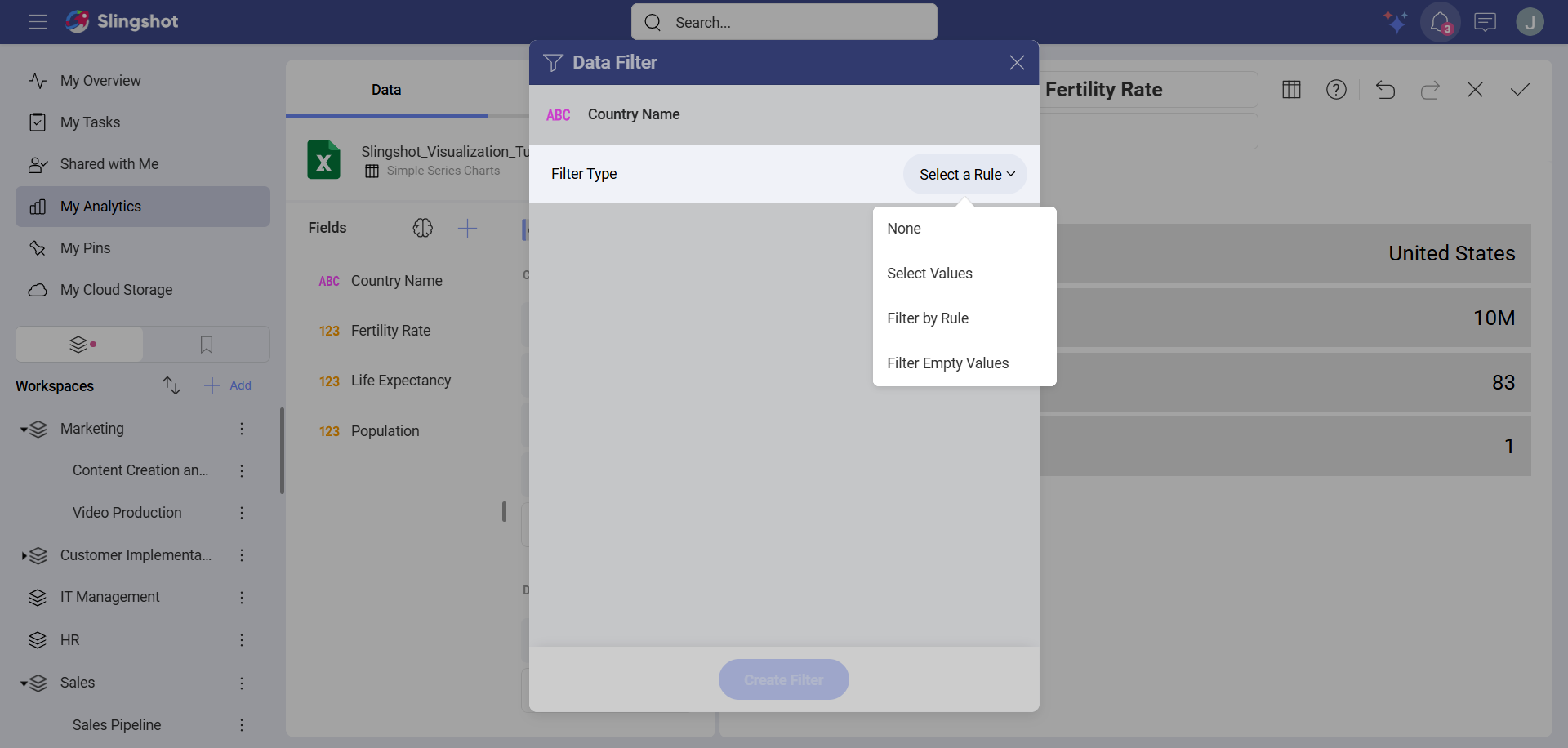Click the 10M value row
Image resolution: width=1568 pixels, height=748 pixels.
[x=1285, y=318]
